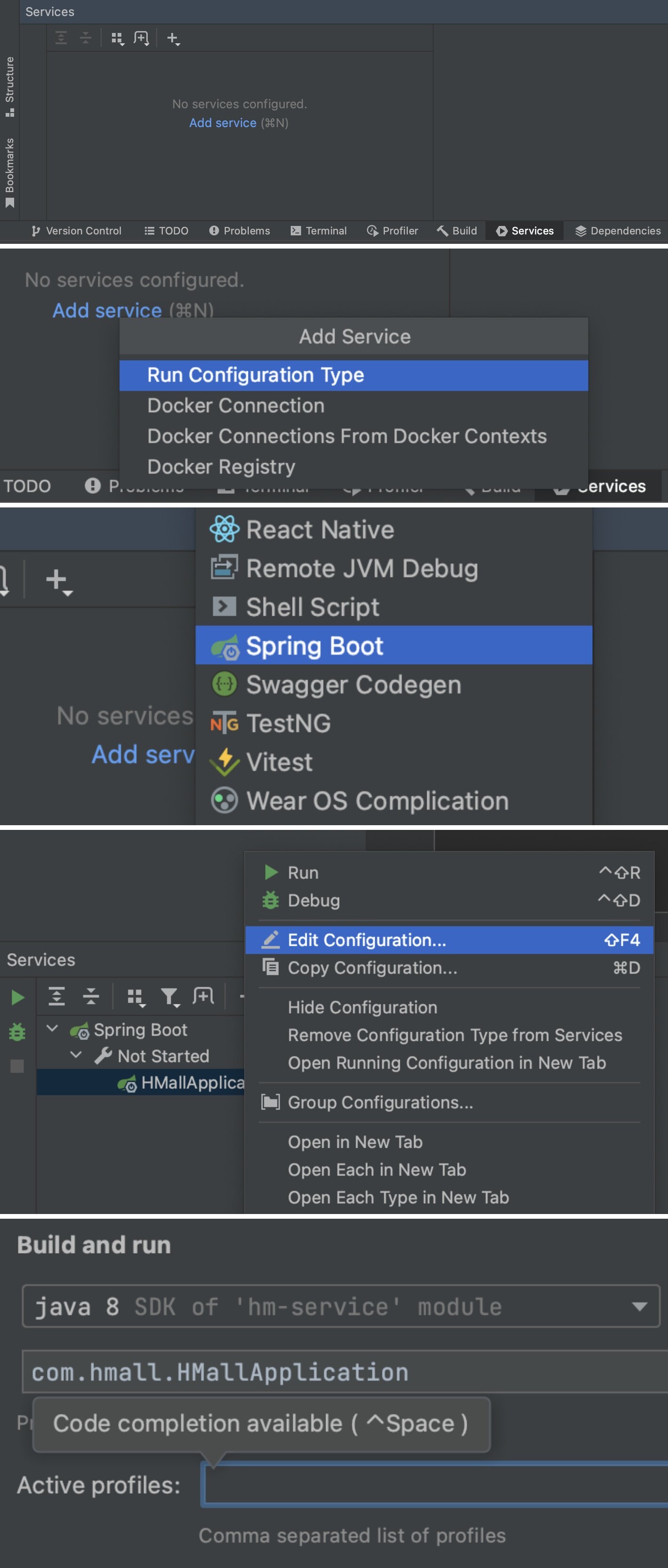Click Expand All icon in lower Services toolbar
Image resolution: width=668 pixels, height=1568 pixels.
coord(56,997)
